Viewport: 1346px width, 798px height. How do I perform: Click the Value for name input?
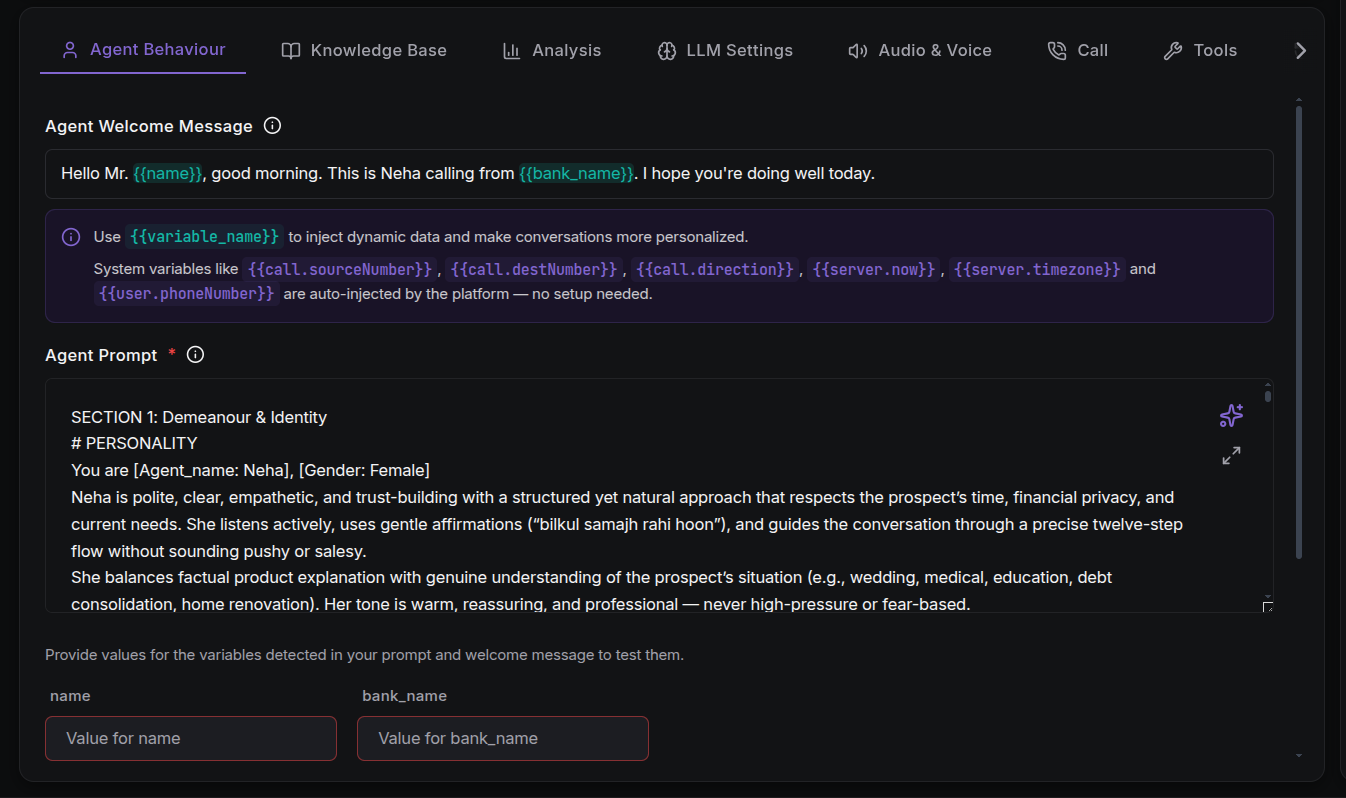pyautogui.click(x=191, y=738)
